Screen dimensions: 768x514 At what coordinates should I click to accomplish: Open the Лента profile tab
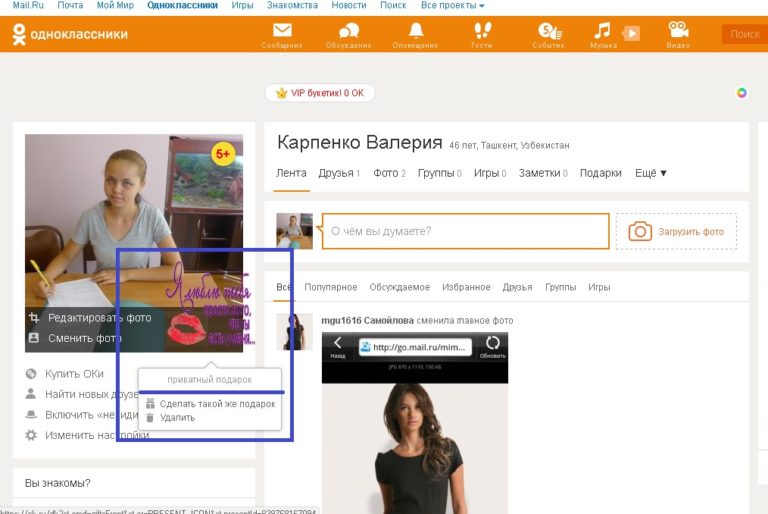pos(291,173)
